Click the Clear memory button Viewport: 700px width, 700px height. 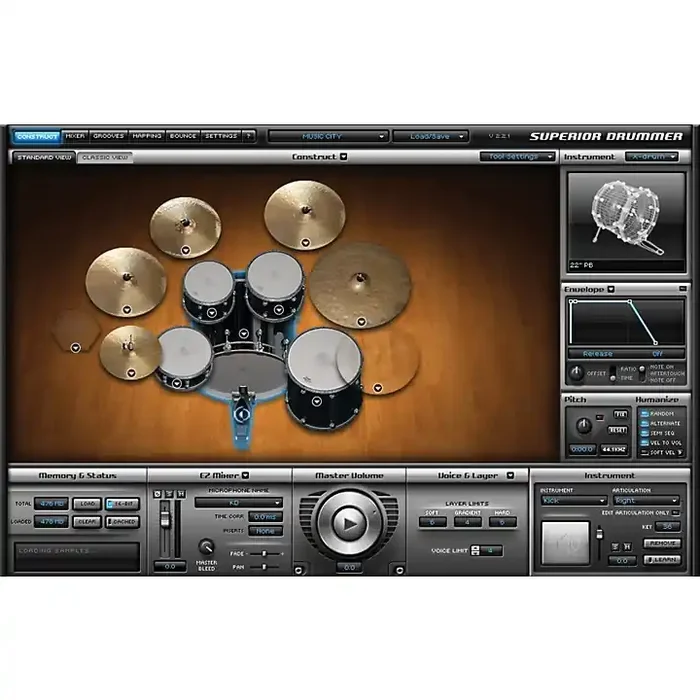point(87,521)
